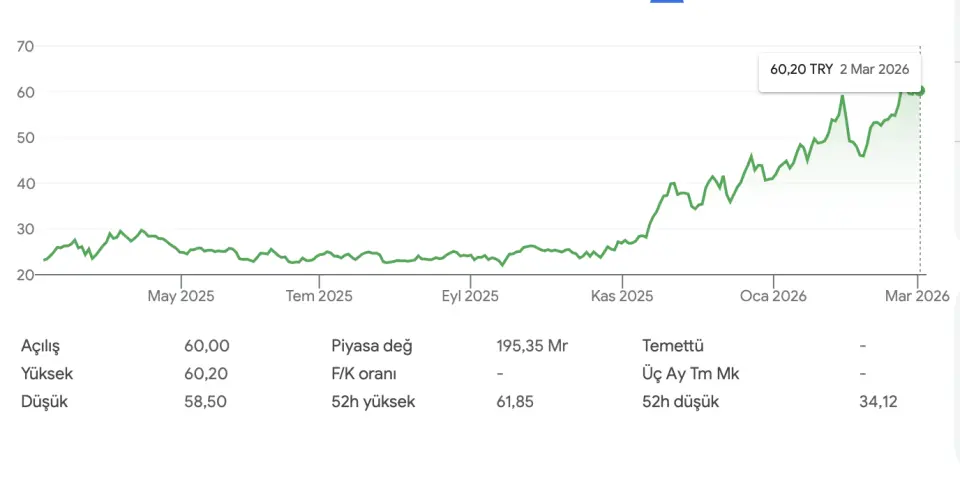Click the 52h düşük stat label
The height and width of the screenshot is (488, 960).
pyautogui.click(x=680, y=402)
